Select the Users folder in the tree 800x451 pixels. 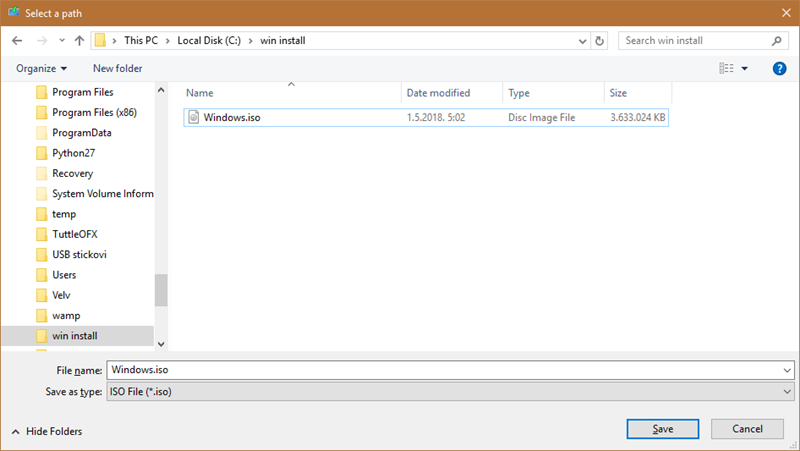coord(64,275)
